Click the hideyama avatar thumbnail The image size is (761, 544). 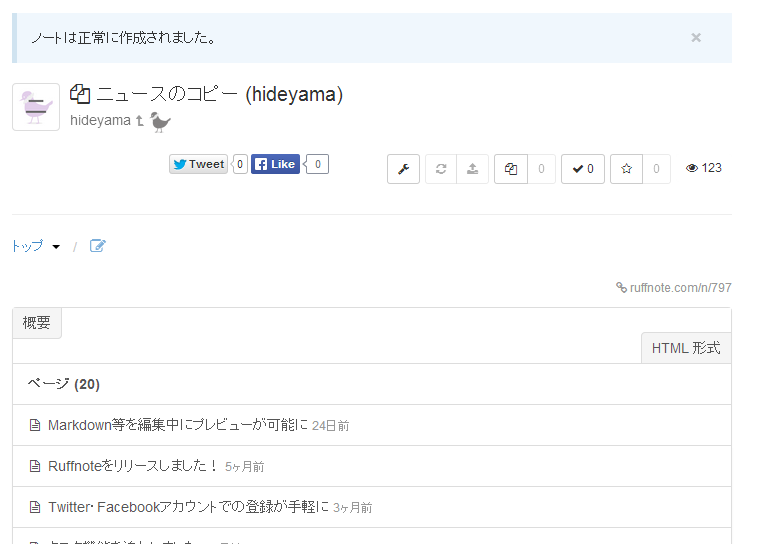[36, 107]
